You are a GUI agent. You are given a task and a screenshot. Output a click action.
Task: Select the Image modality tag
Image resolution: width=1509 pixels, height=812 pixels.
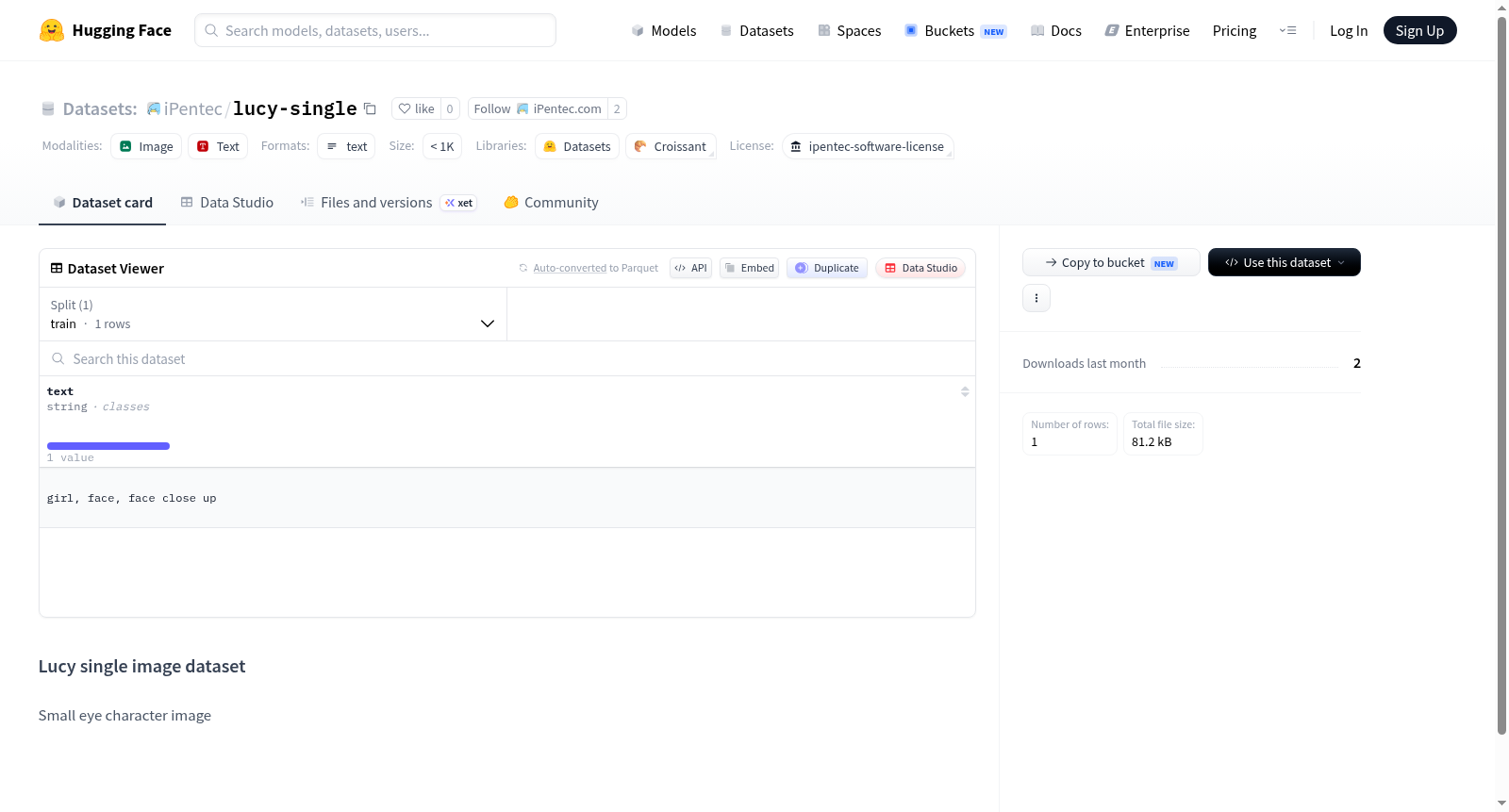[146, 147]
